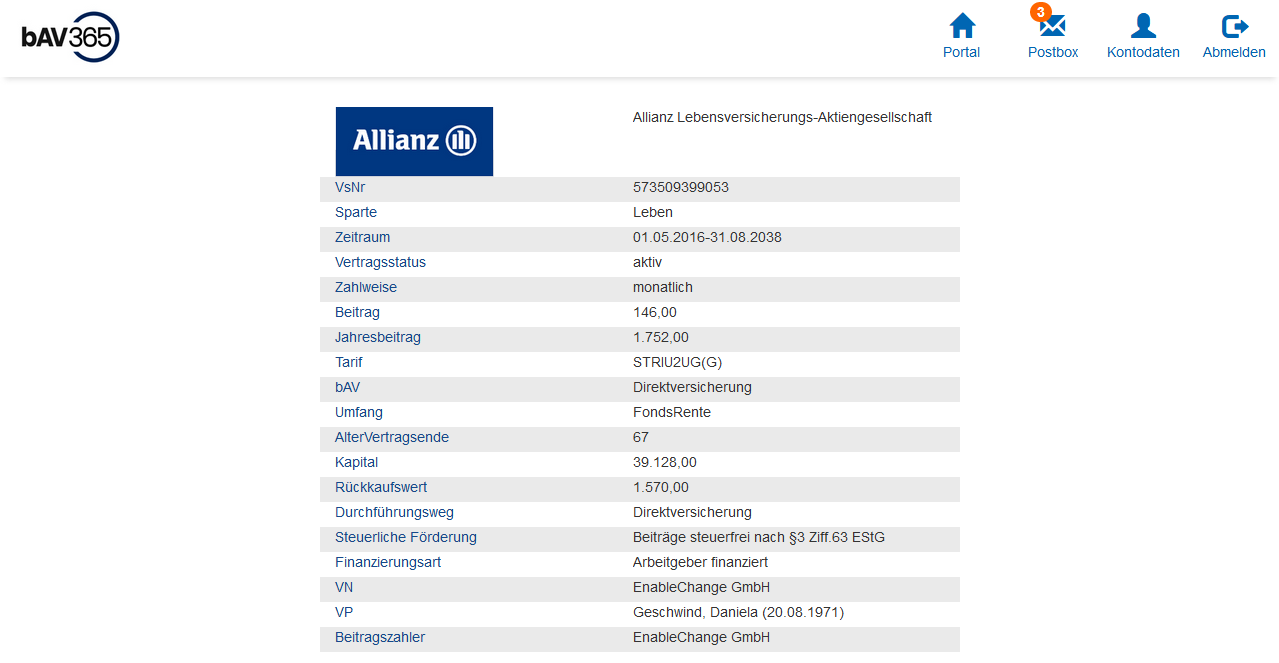The image size is (1279, 663).
Task: Select the value 'Arbeitgeber finanziert'
Action: pyautogui.click(x=701, y=563)
